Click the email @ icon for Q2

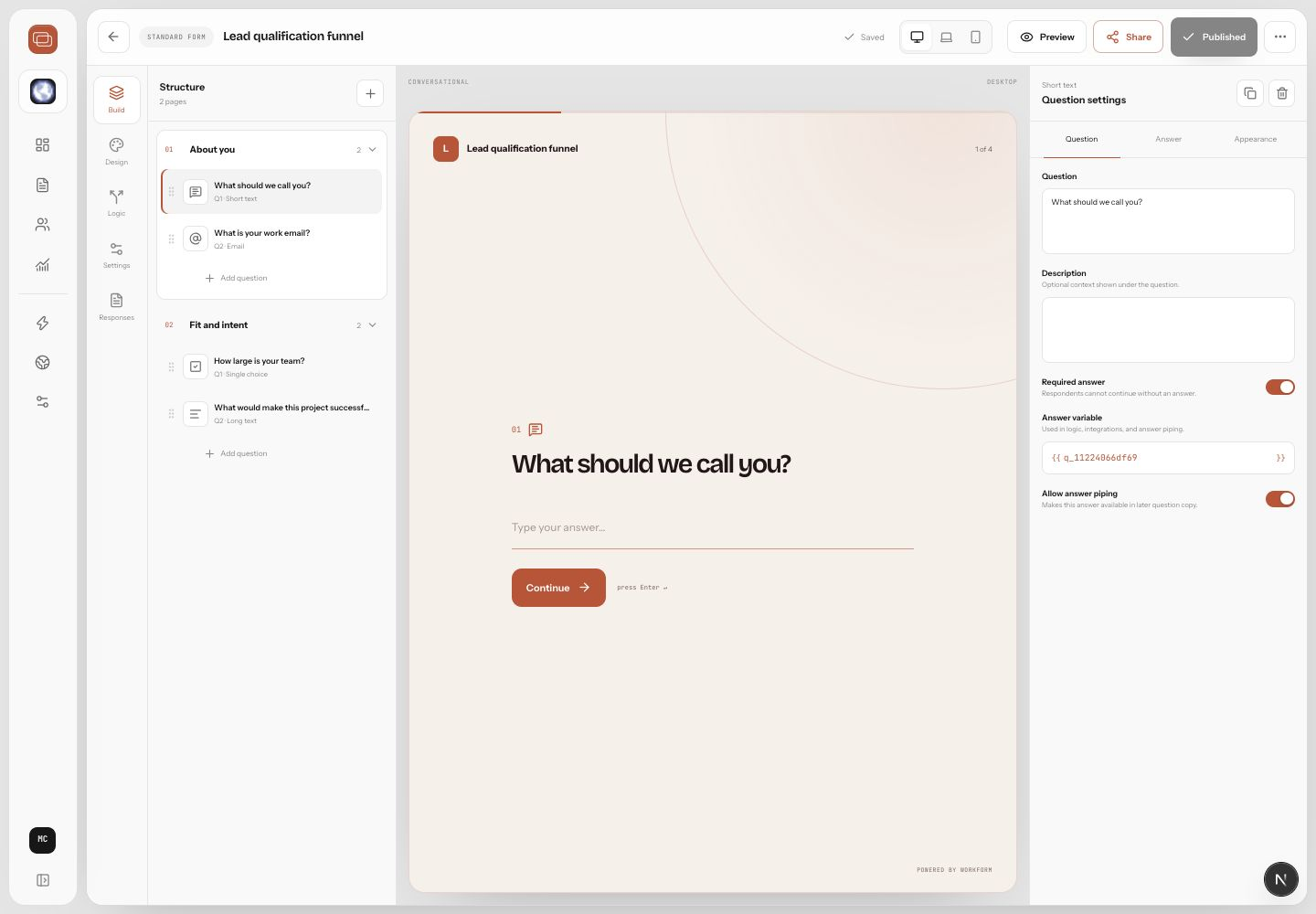pos(196,239)
